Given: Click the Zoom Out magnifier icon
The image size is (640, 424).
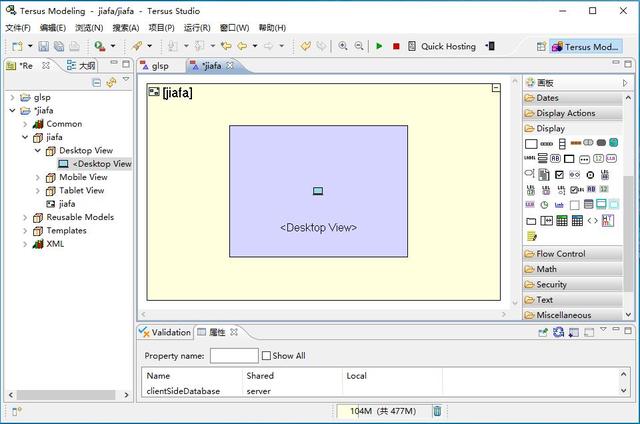Looking at the screenshot, I should click(x=358, y=46).
